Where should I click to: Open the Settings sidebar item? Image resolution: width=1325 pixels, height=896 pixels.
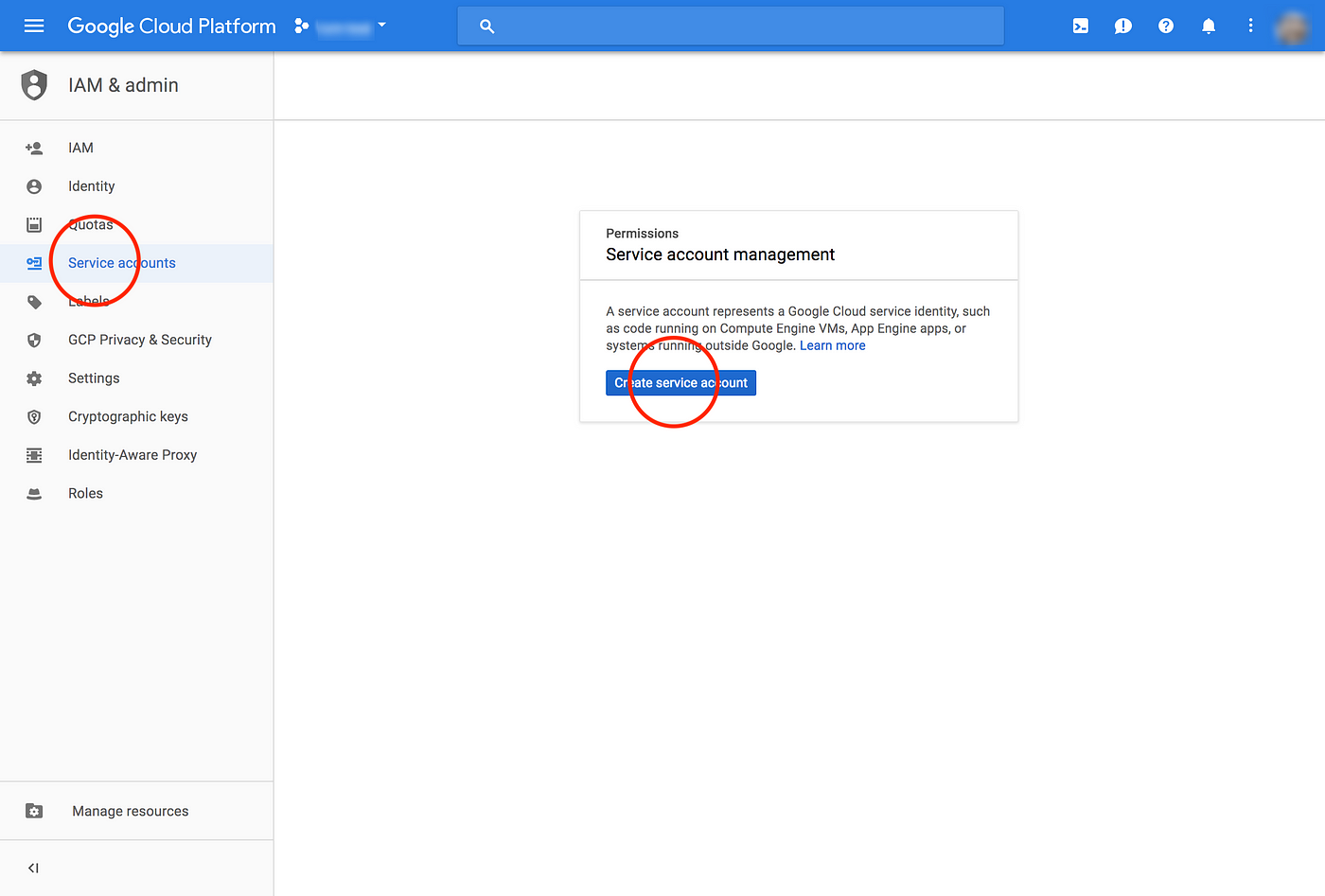pyautogui.click(x=136, y=378)
